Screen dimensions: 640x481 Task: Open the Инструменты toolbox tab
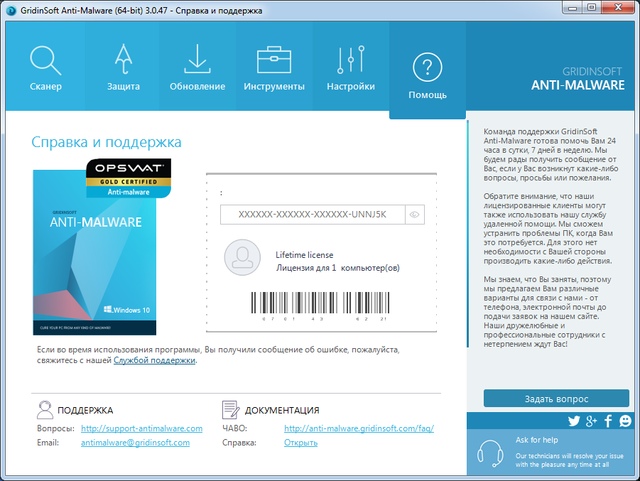(x=274, y=68)
